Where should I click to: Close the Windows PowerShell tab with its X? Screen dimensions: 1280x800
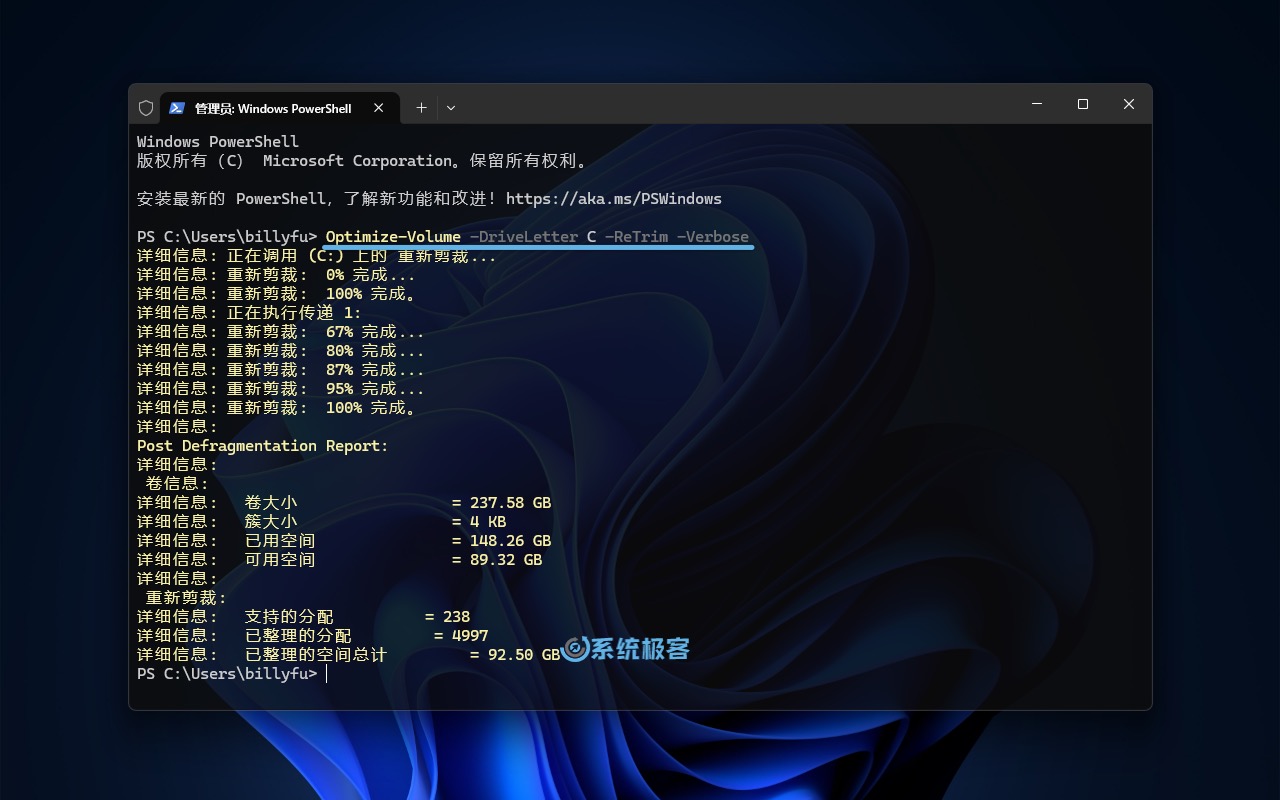coord(378,107)
